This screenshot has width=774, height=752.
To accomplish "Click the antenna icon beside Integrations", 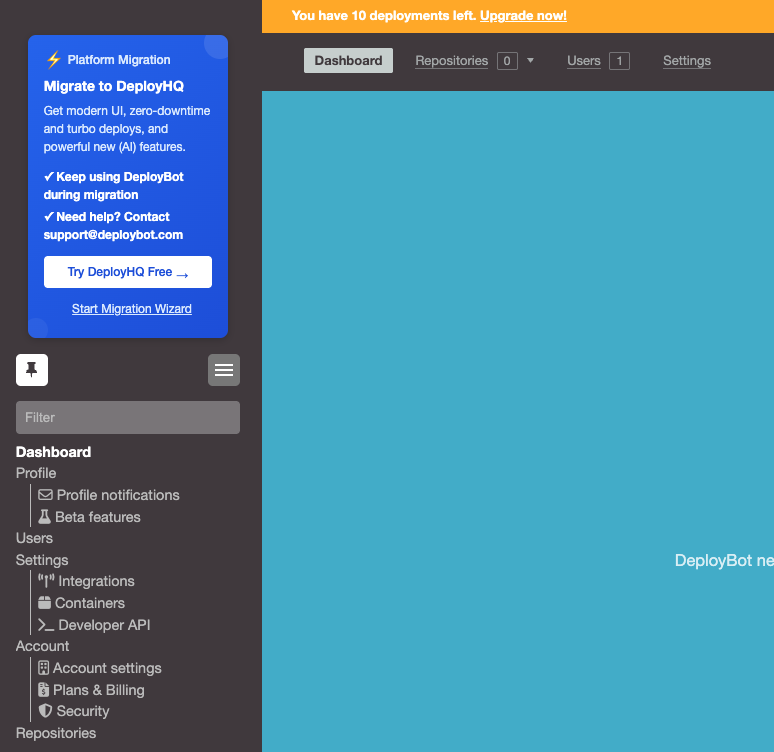I will coord(46,581).
